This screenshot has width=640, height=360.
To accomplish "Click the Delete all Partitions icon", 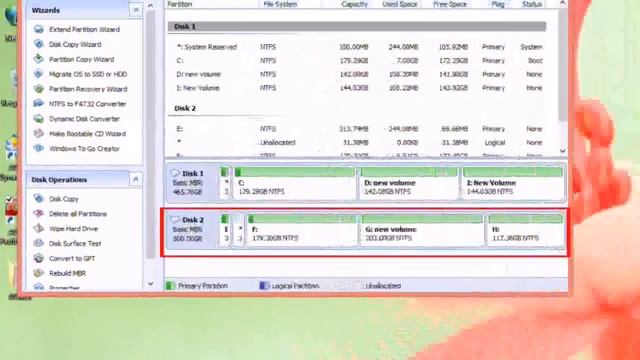I will (39, 213).
